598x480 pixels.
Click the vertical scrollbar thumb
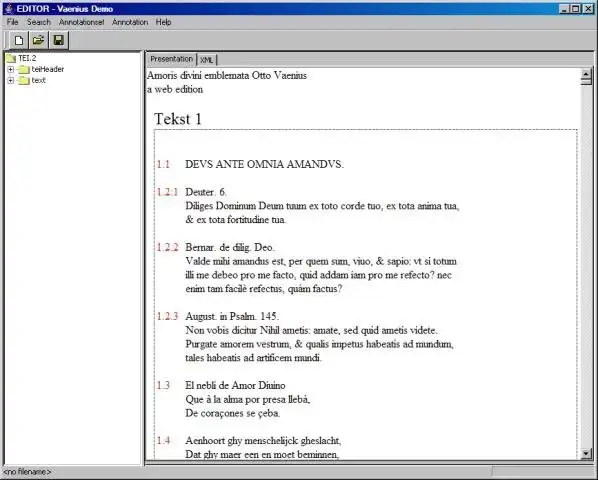(x=586, y=82)
